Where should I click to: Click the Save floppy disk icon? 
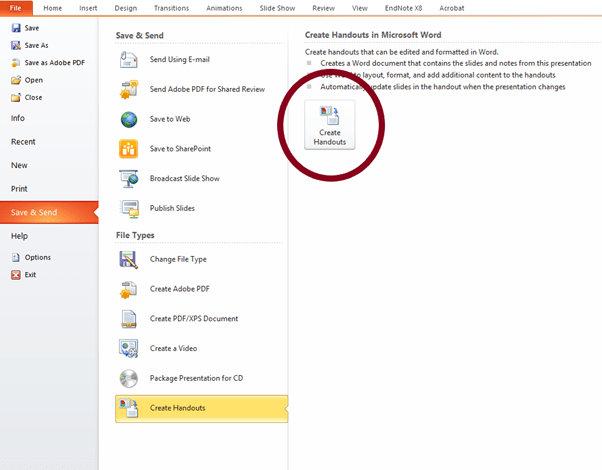point(16,28)
